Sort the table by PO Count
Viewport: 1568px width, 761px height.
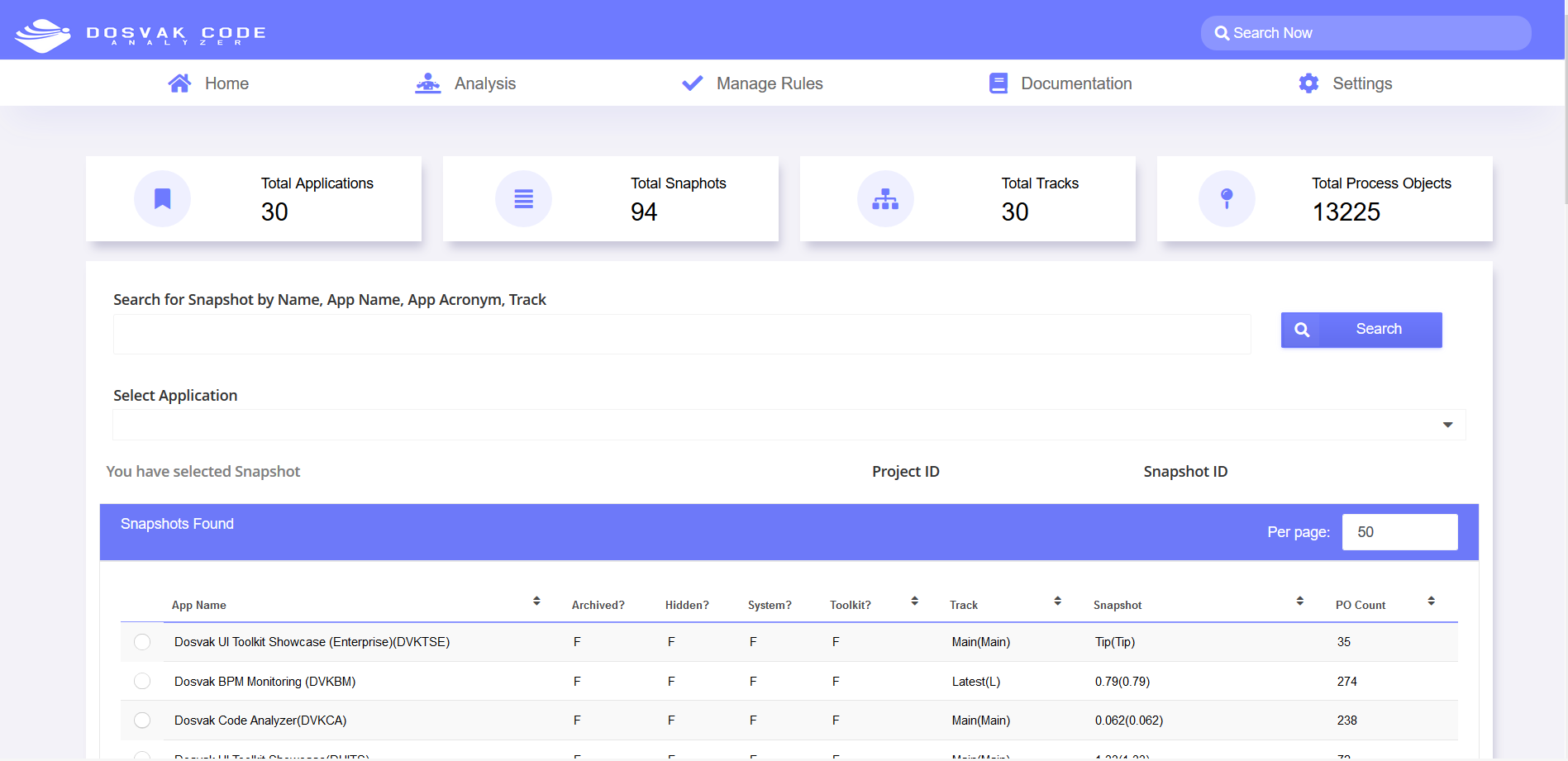pos(1432,601)
